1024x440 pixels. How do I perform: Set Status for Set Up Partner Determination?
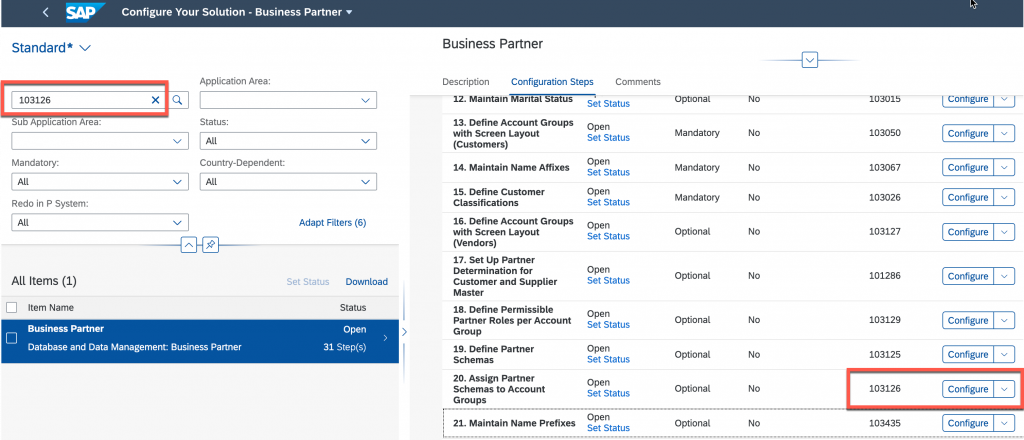[608, 280]
